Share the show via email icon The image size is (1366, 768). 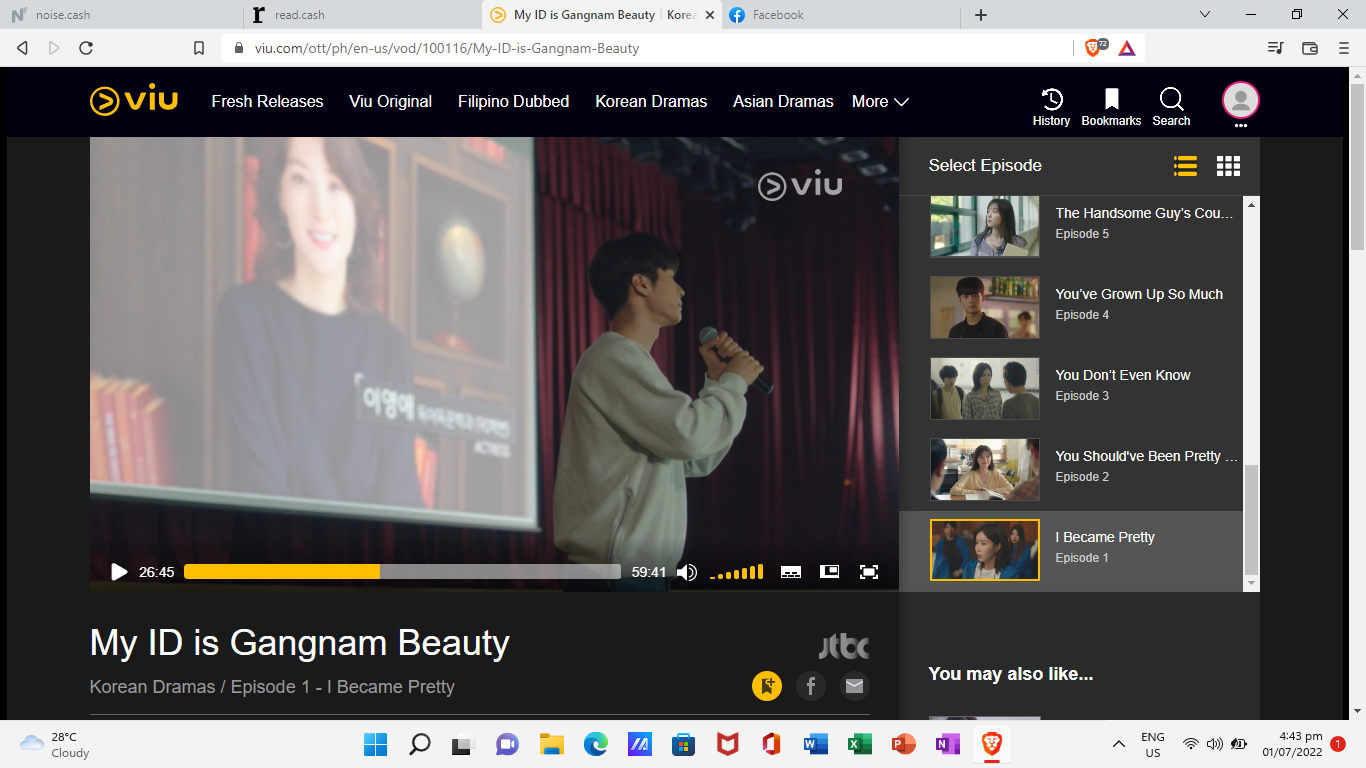tap(854, 686)
